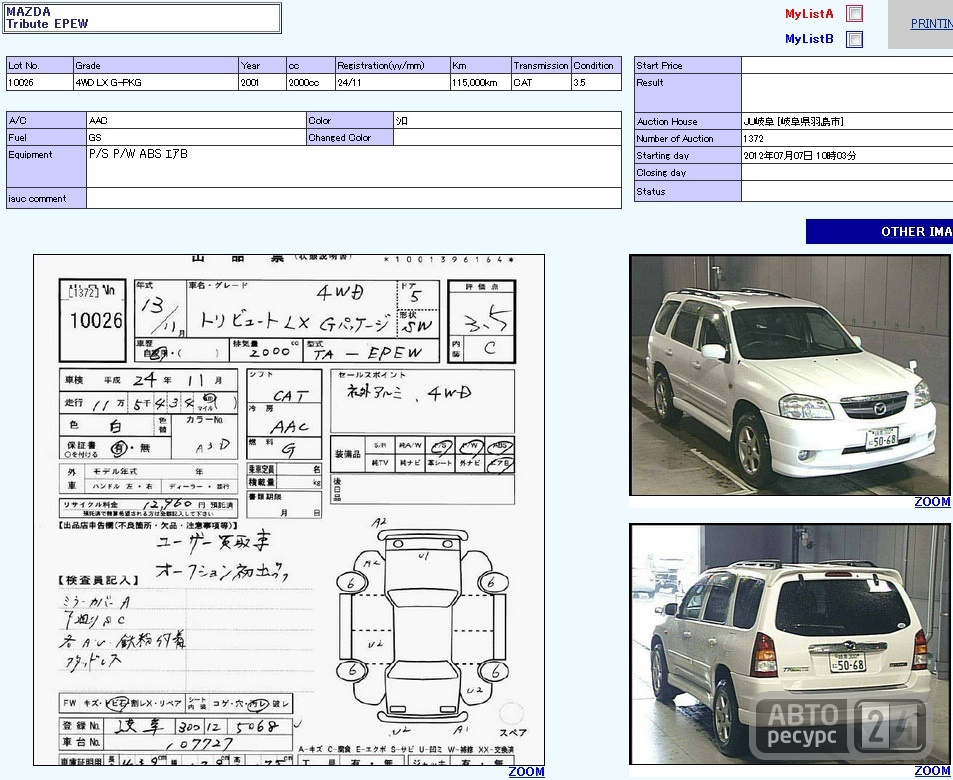This screenshot has height=780, width=953.
Task: Click the MyListA label
Action: pyautogui.click(x=809, y=13)
